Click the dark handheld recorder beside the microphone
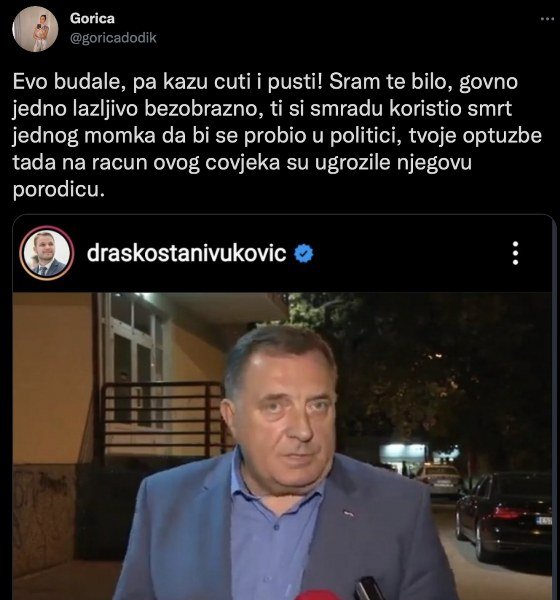This screenshot has width=560, height=600. coord(368,589)
